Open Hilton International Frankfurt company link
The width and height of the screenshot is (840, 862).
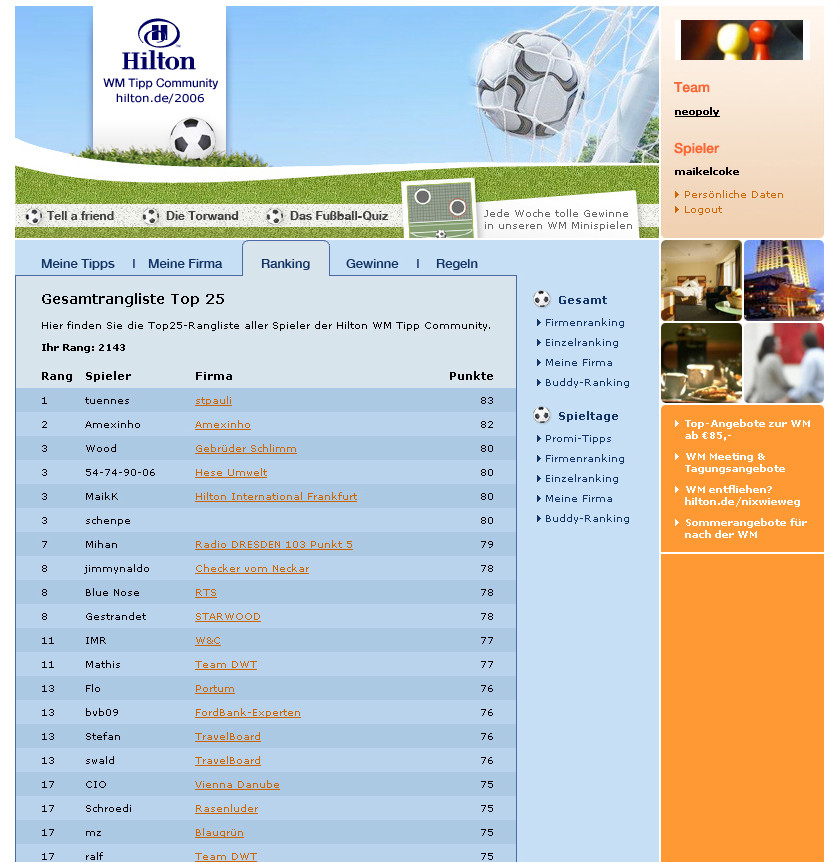coord(276,496)
